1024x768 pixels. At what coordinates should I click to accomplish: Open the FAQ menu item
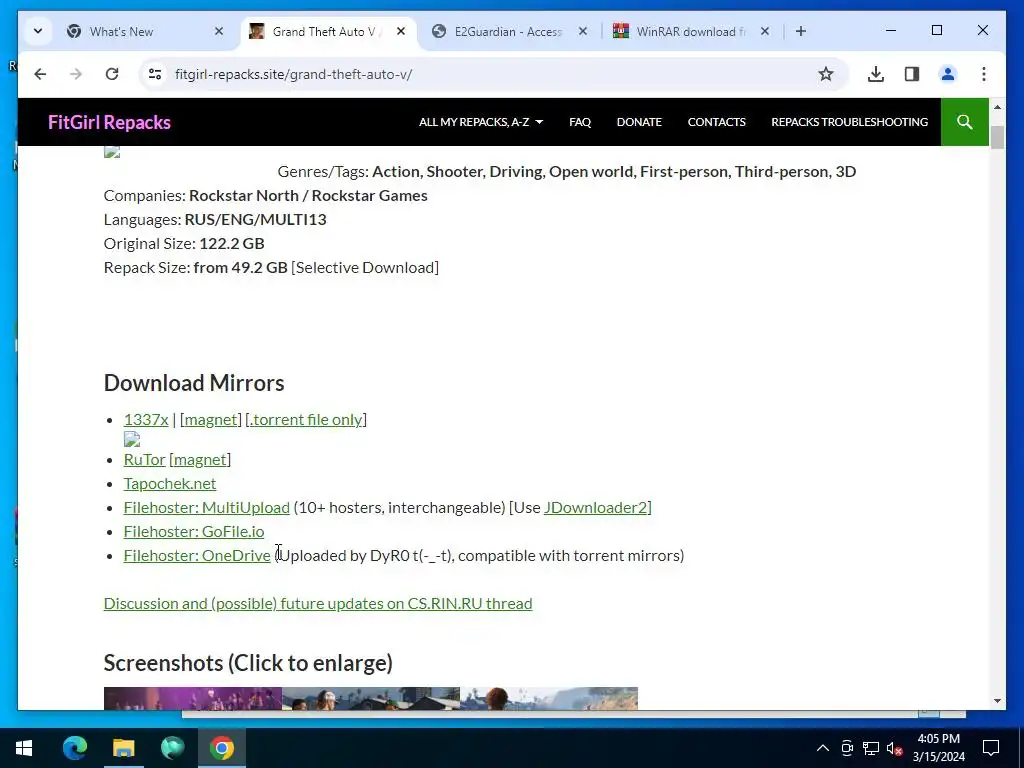[x=580, y=122]
